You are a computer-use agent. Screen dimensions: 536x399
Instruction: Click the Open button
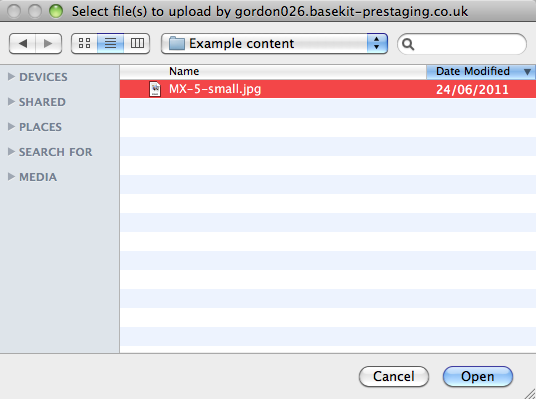coord(478,376)
